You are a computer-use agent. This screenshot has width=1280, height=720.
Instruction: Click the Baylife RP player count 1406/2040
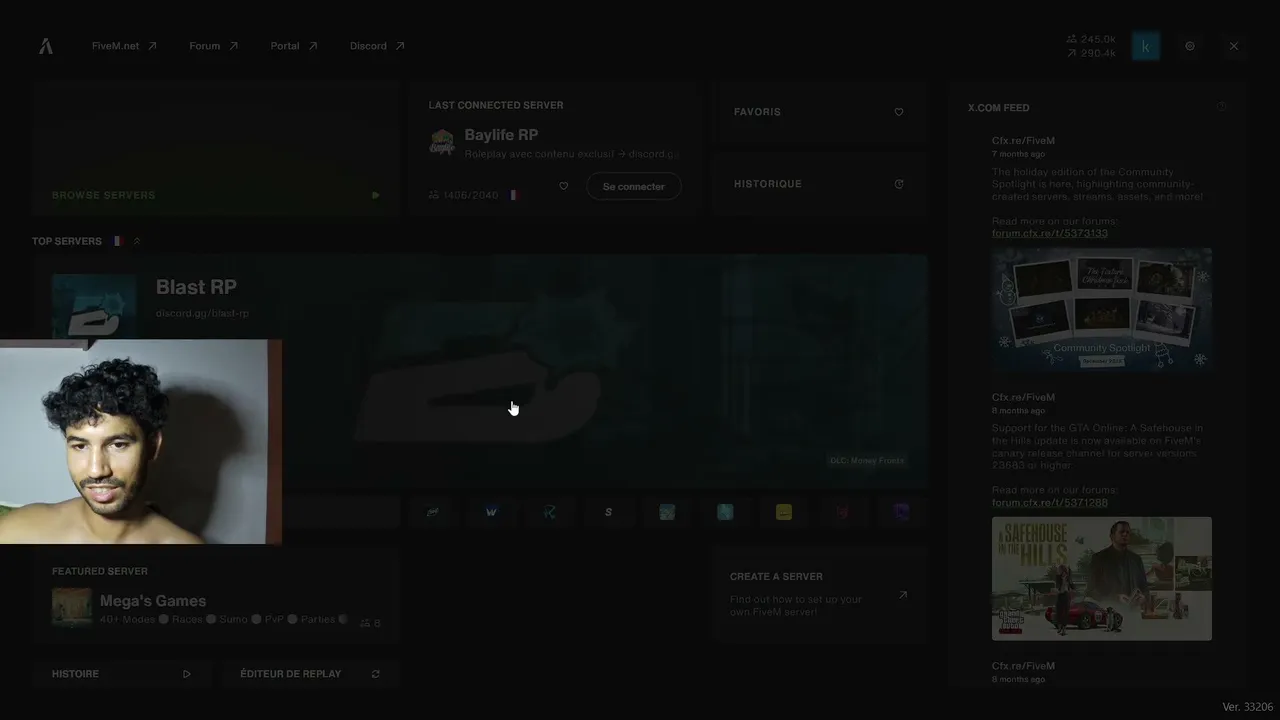464,195
